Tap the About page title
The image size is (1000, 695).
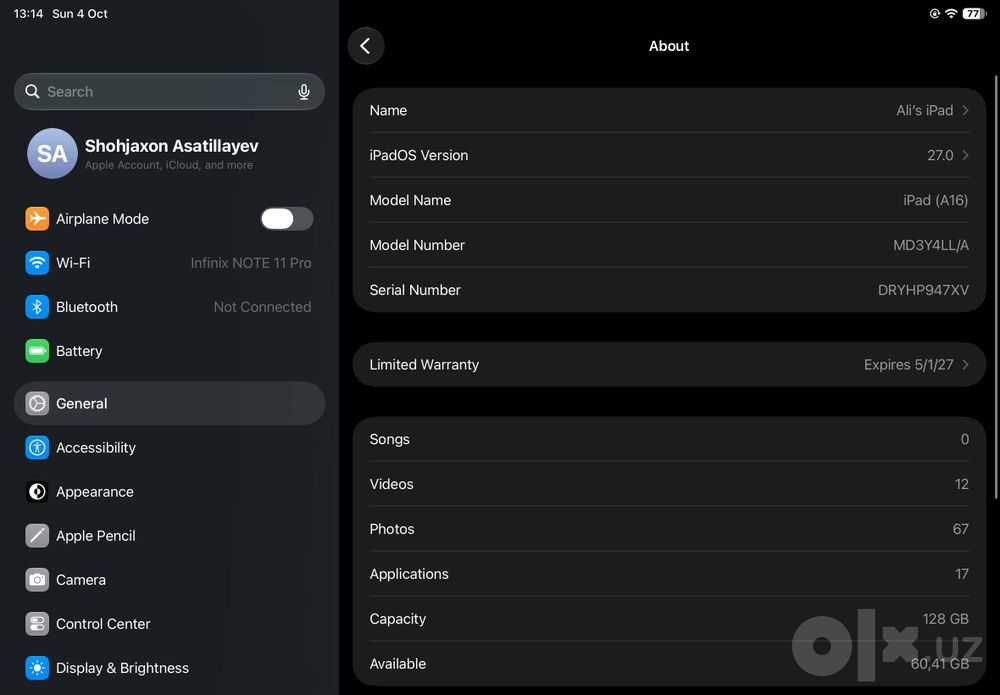click(x=669, y=46)
